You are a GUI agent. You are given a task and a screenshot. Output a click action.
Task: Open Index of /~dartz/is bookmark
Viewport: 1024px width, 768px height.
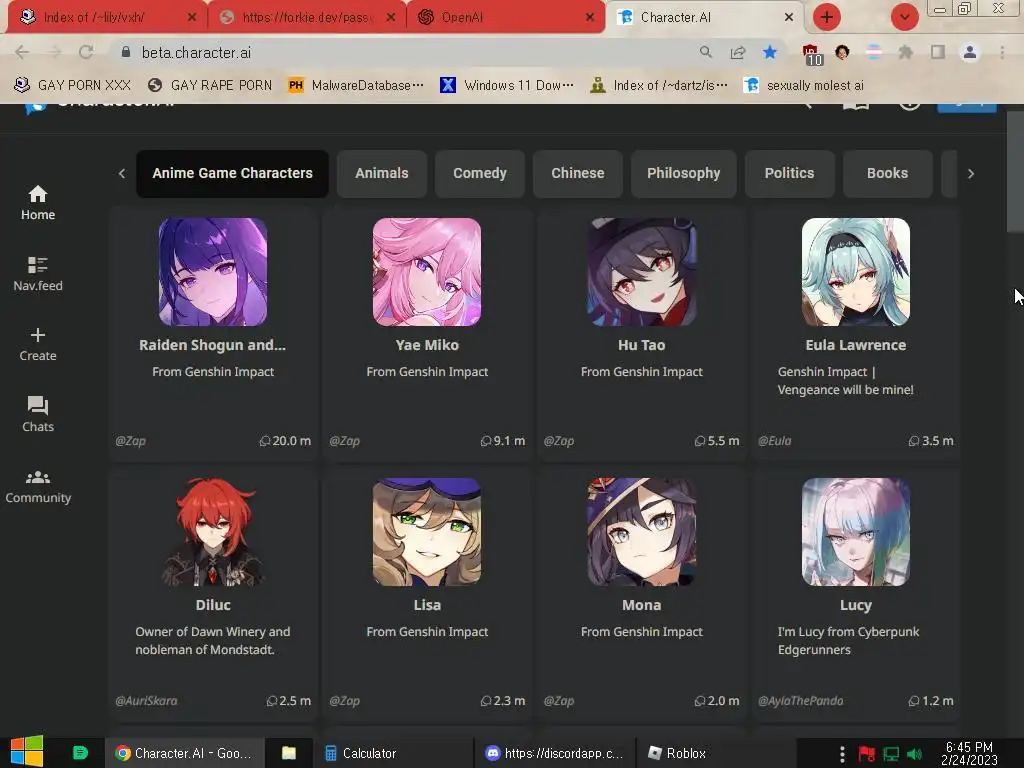pyautogui.click(x=658, y=85)
